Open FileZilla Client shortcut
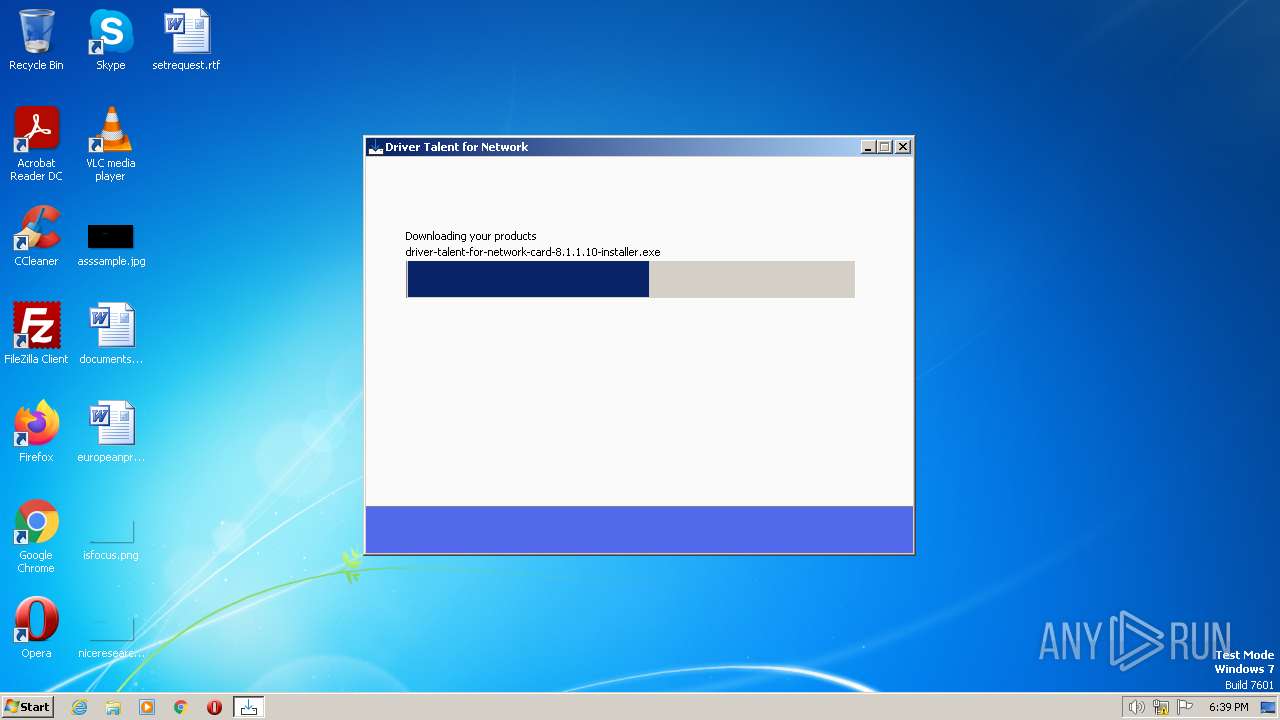1280x720 pixels. click(36, 333)
